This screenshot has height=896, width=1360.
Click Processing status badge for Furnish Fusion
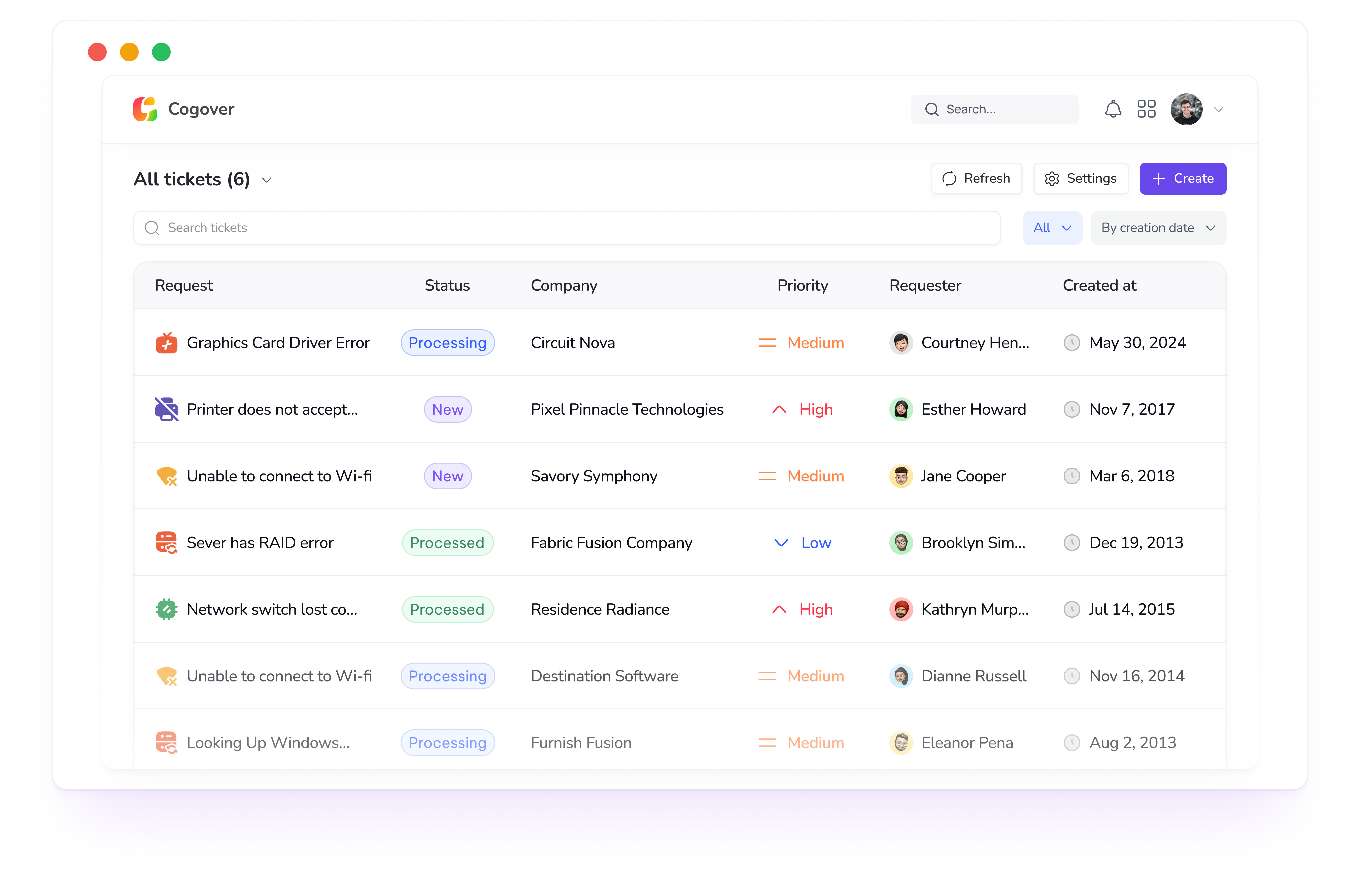click(x=447, y=743)
